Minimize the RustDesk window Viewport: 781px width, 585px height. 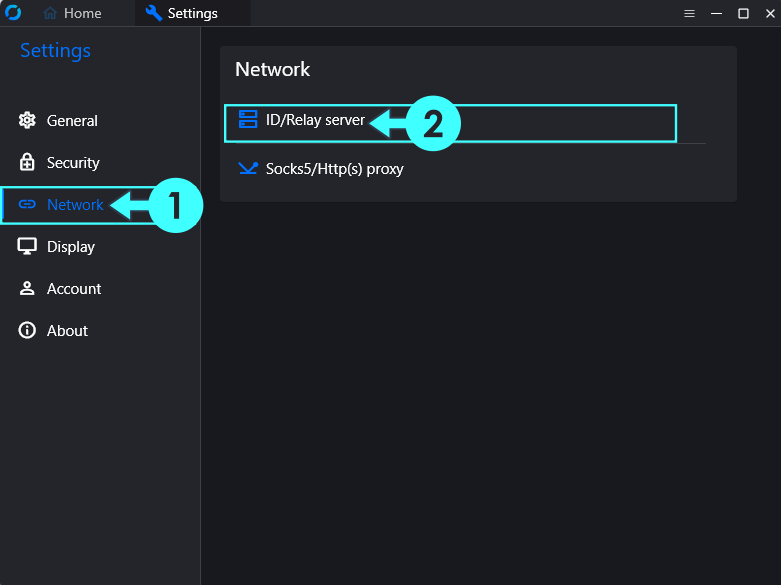click(x=716, y=13)
